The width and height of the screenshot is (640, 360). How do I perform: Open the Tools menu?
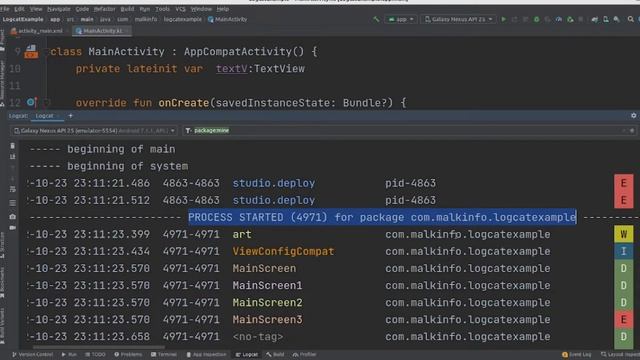[162, 9]
